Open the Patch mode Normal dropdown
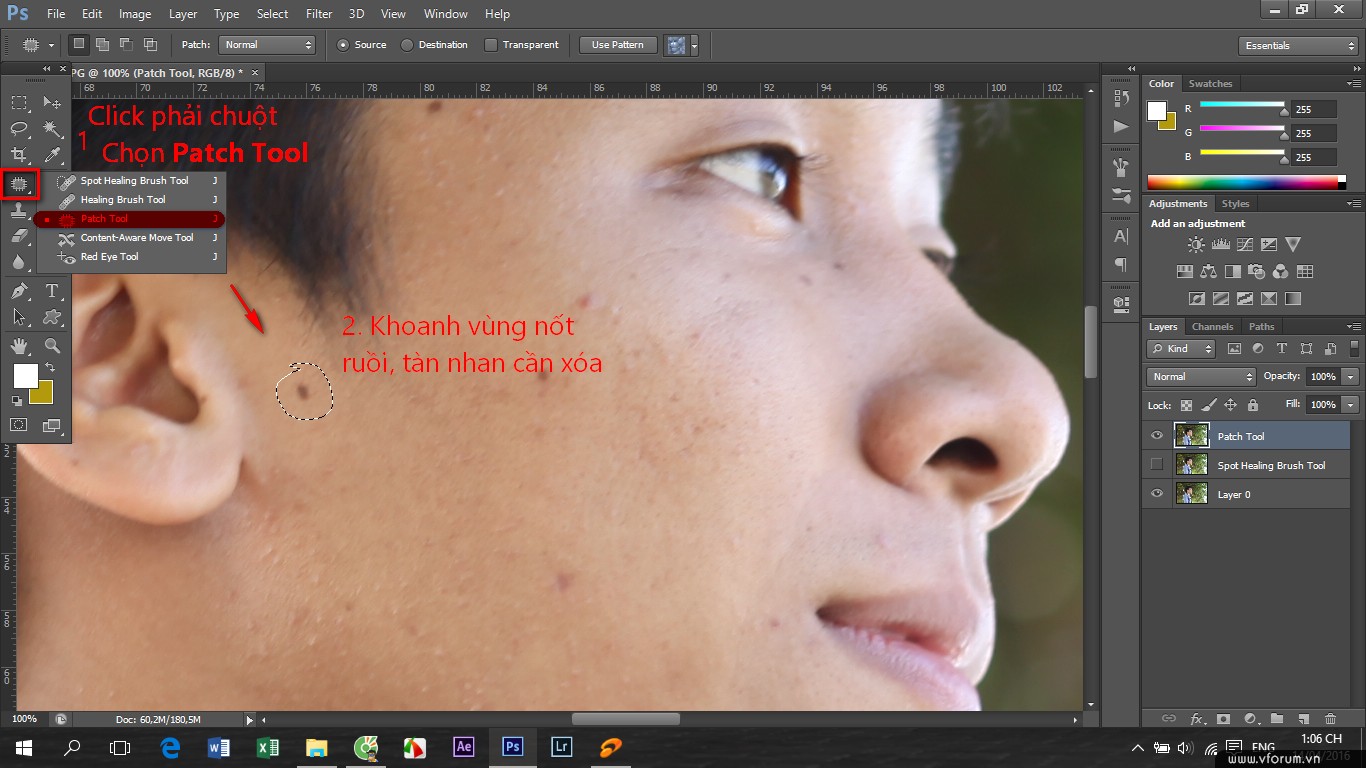Screen dimensions: 1366x768 point(267,45)
